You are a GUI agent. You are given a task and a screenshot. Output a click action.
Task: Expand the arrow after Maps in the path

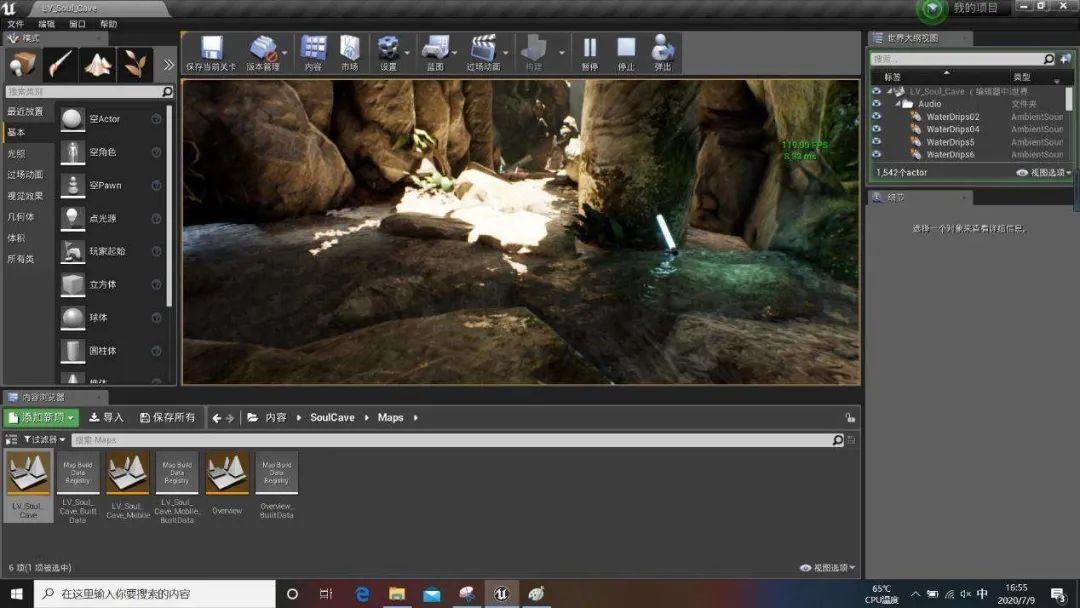click(415, 418)
